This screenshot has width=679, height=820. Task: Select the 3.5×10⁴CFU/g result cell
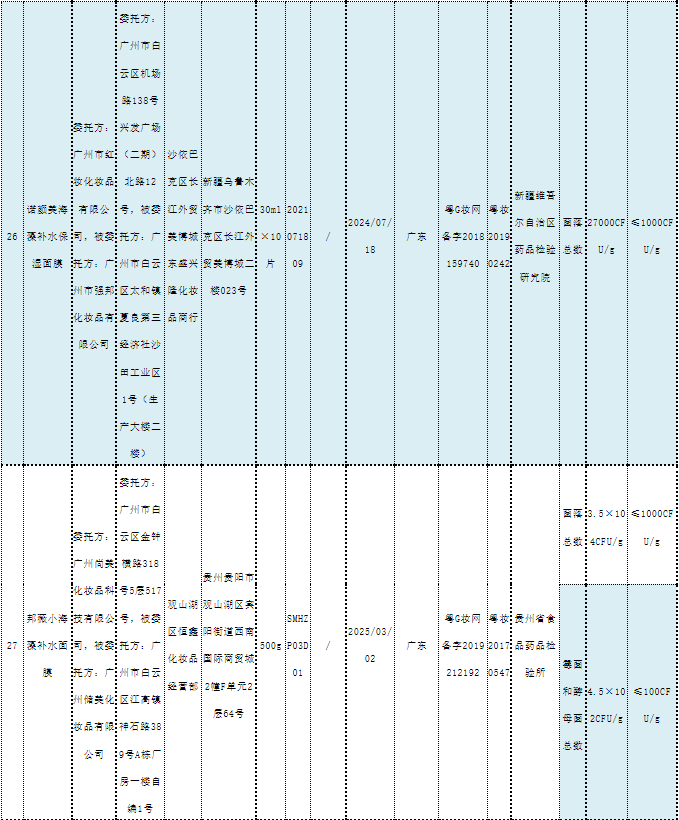tap(606, 527)
